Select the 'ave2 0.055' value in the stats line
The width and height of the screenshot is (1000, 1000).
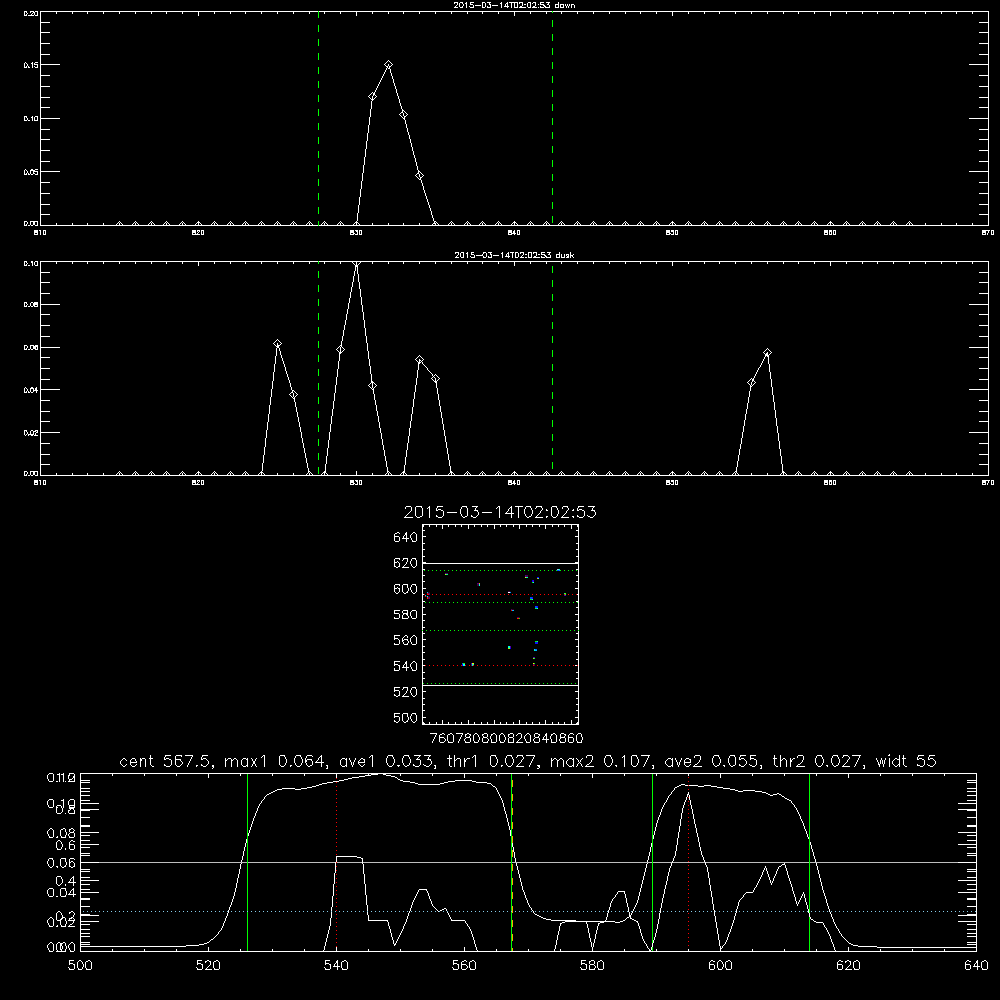point(712,761)
